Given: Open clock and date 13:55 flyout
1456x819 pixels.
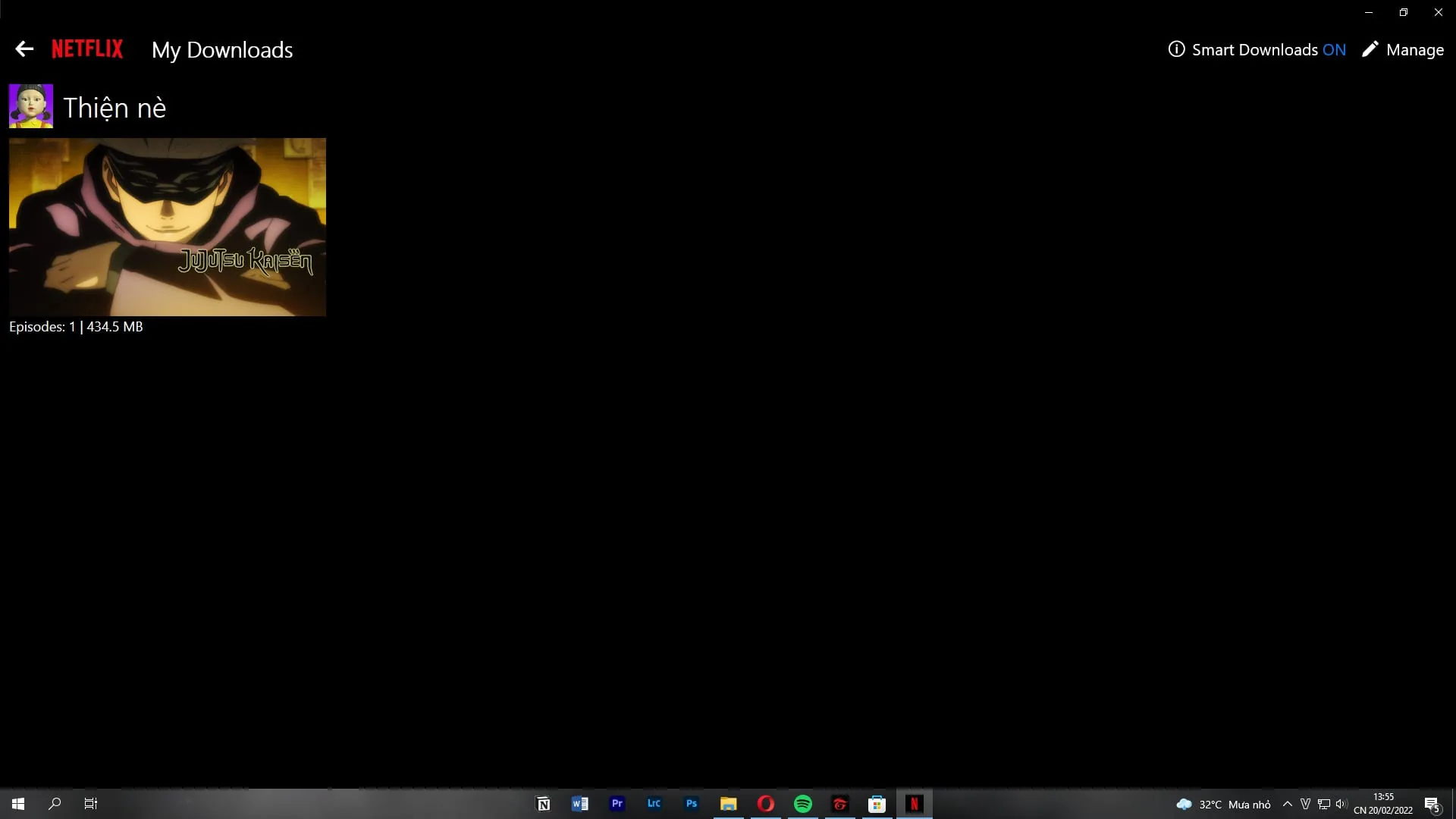Looking at the screenshot, I should pos(1383,804).
